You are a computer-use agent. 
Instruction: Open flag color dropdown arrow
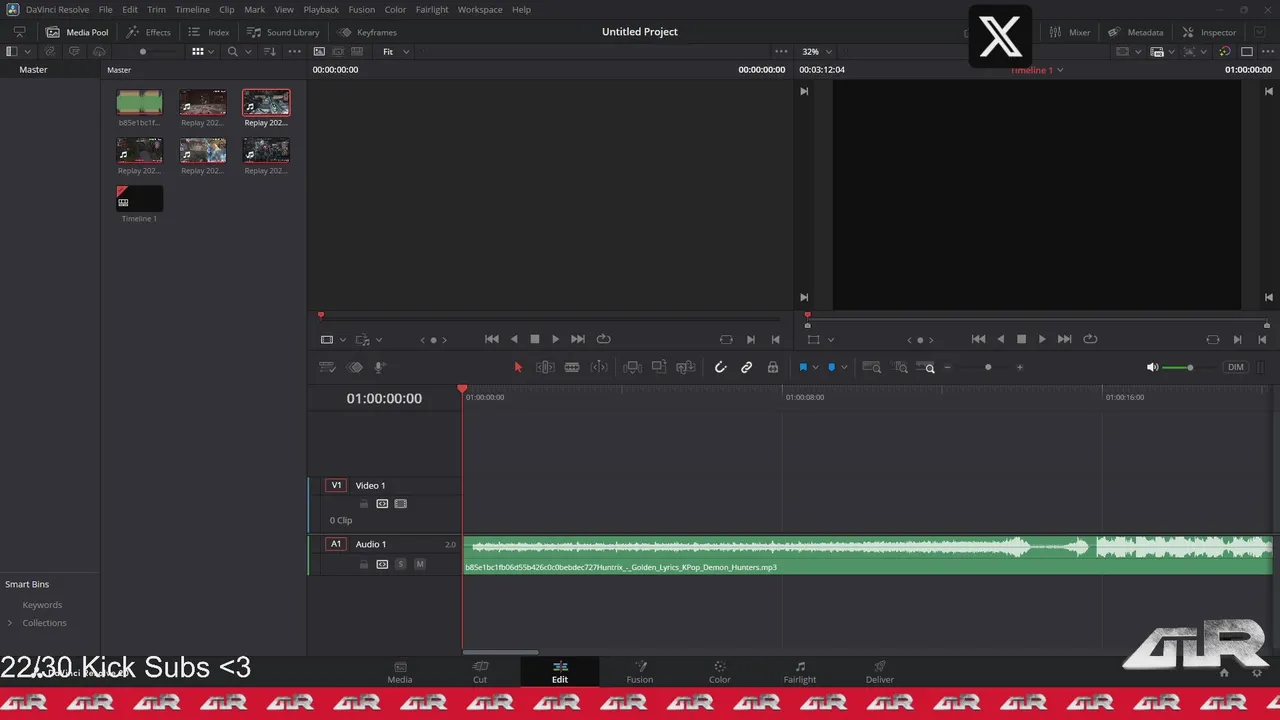815,367
